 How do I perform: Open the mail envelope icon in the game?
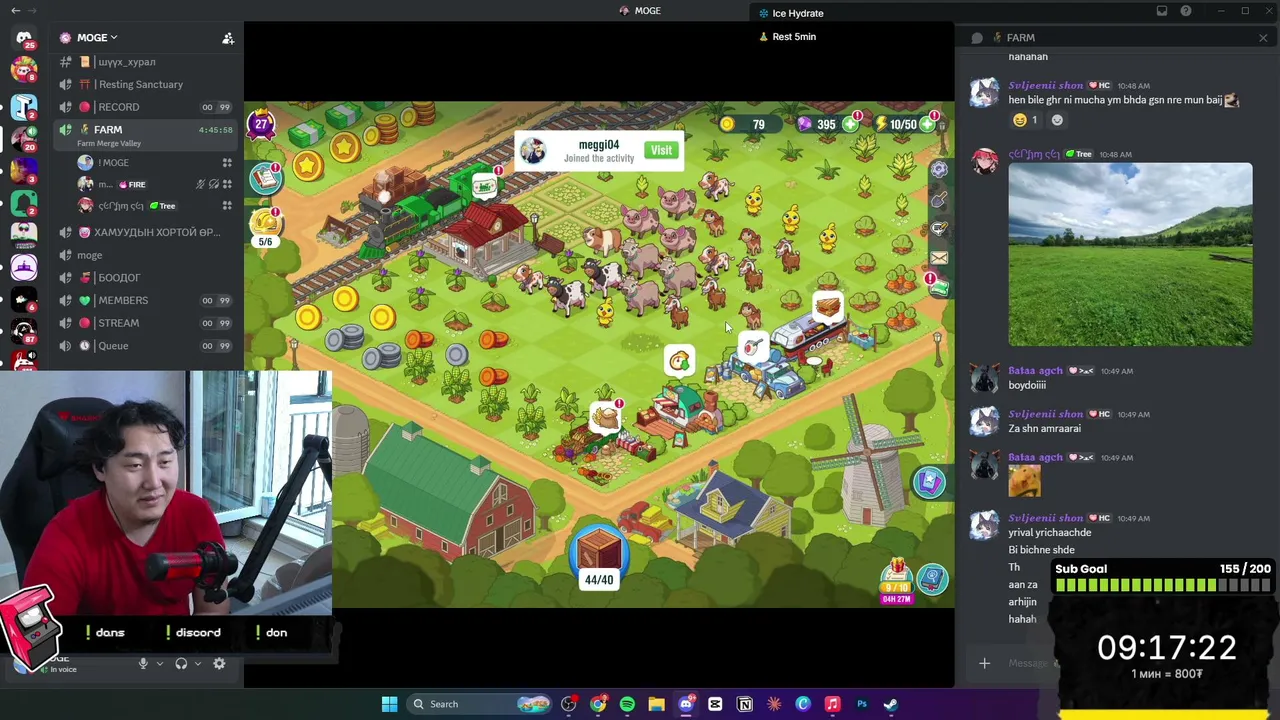point(939,258)
